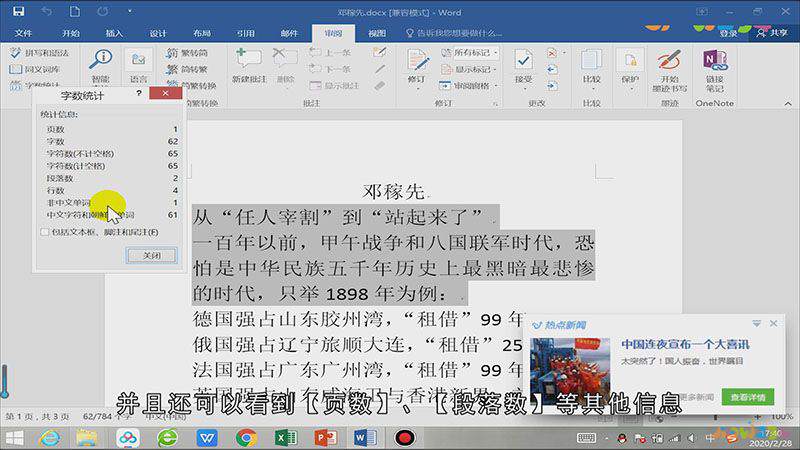800x450 pixels.
Task: Switch to the 插入 tab
Action: 114,33
